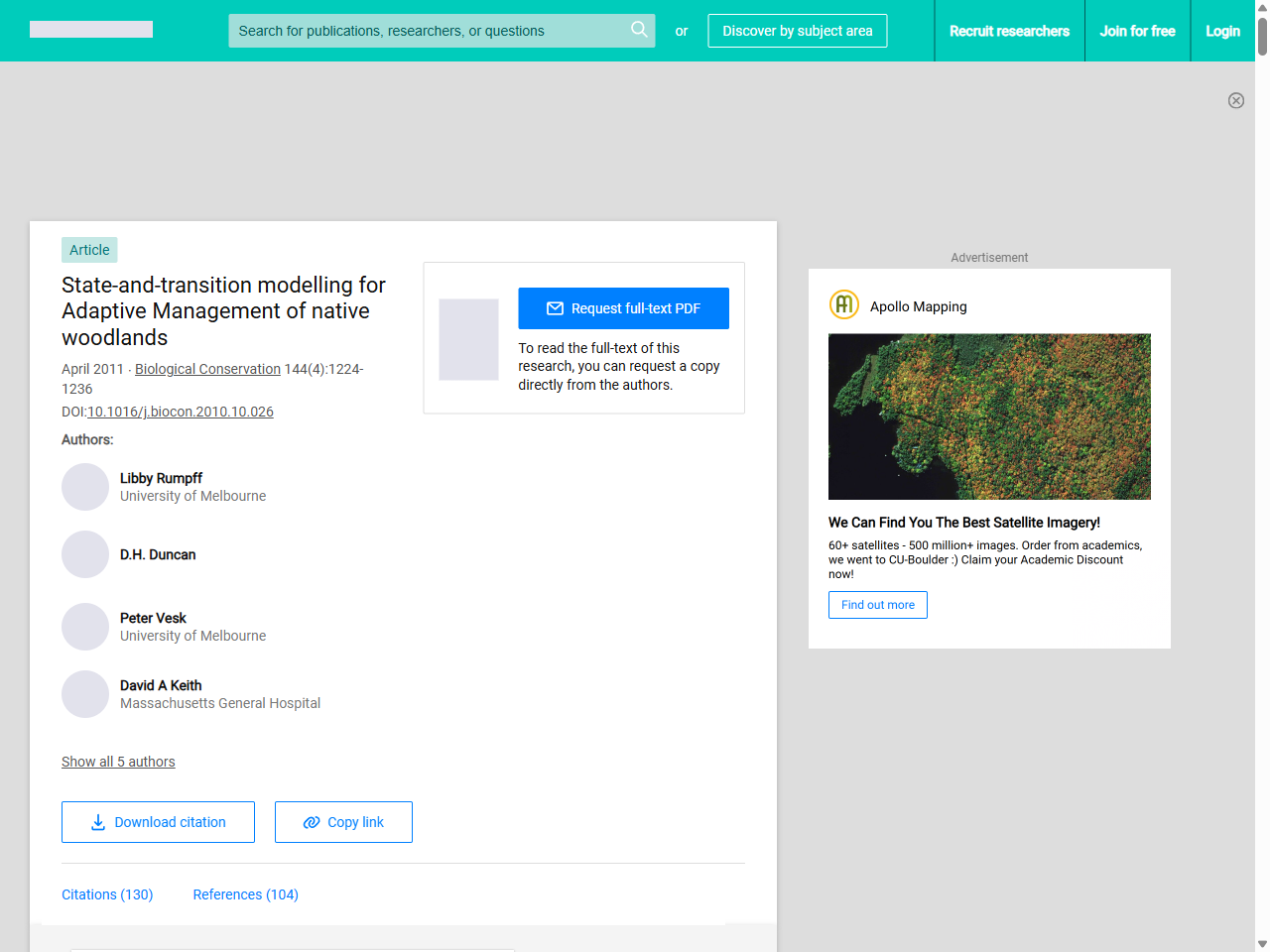The width and height of the screenshot is (1270, 952).
Task: Dismiss the advertisement with the close icon
Action: tap(1236, 100)
